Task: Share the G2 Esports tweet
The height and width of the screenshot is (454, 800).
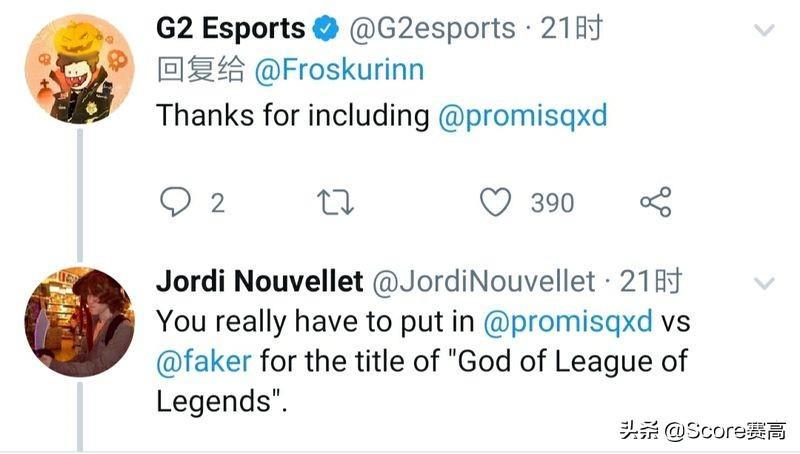Action: pyautogui.click(x=655, y=203)
